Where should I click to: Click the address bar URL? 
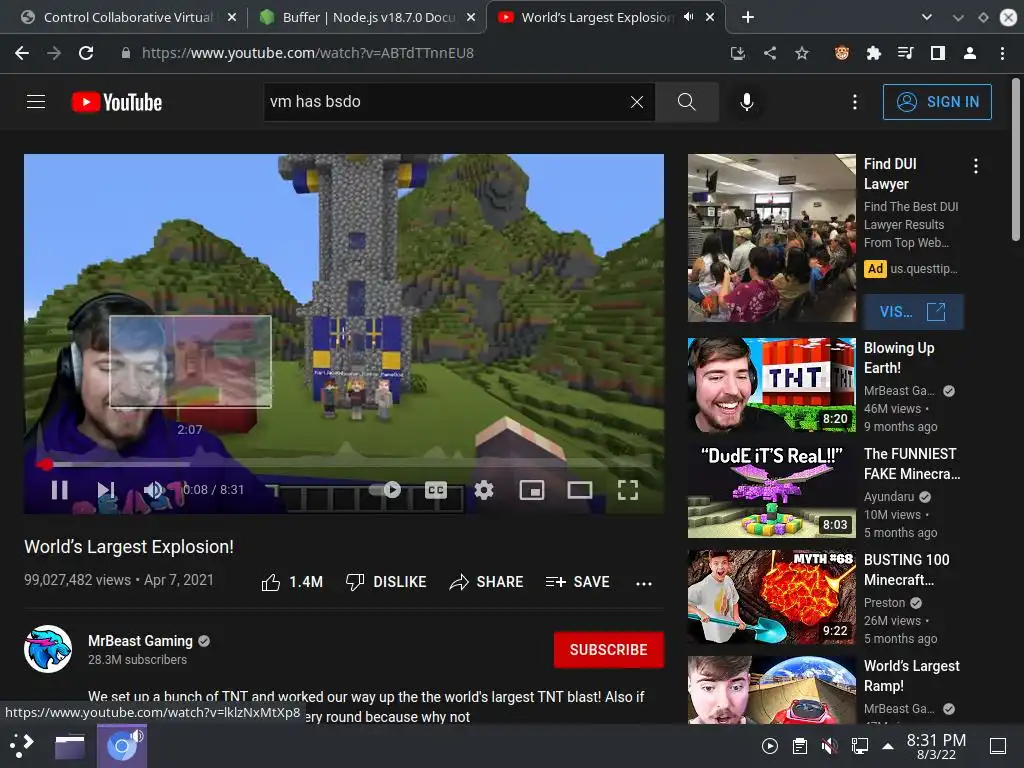coord(308,53)
